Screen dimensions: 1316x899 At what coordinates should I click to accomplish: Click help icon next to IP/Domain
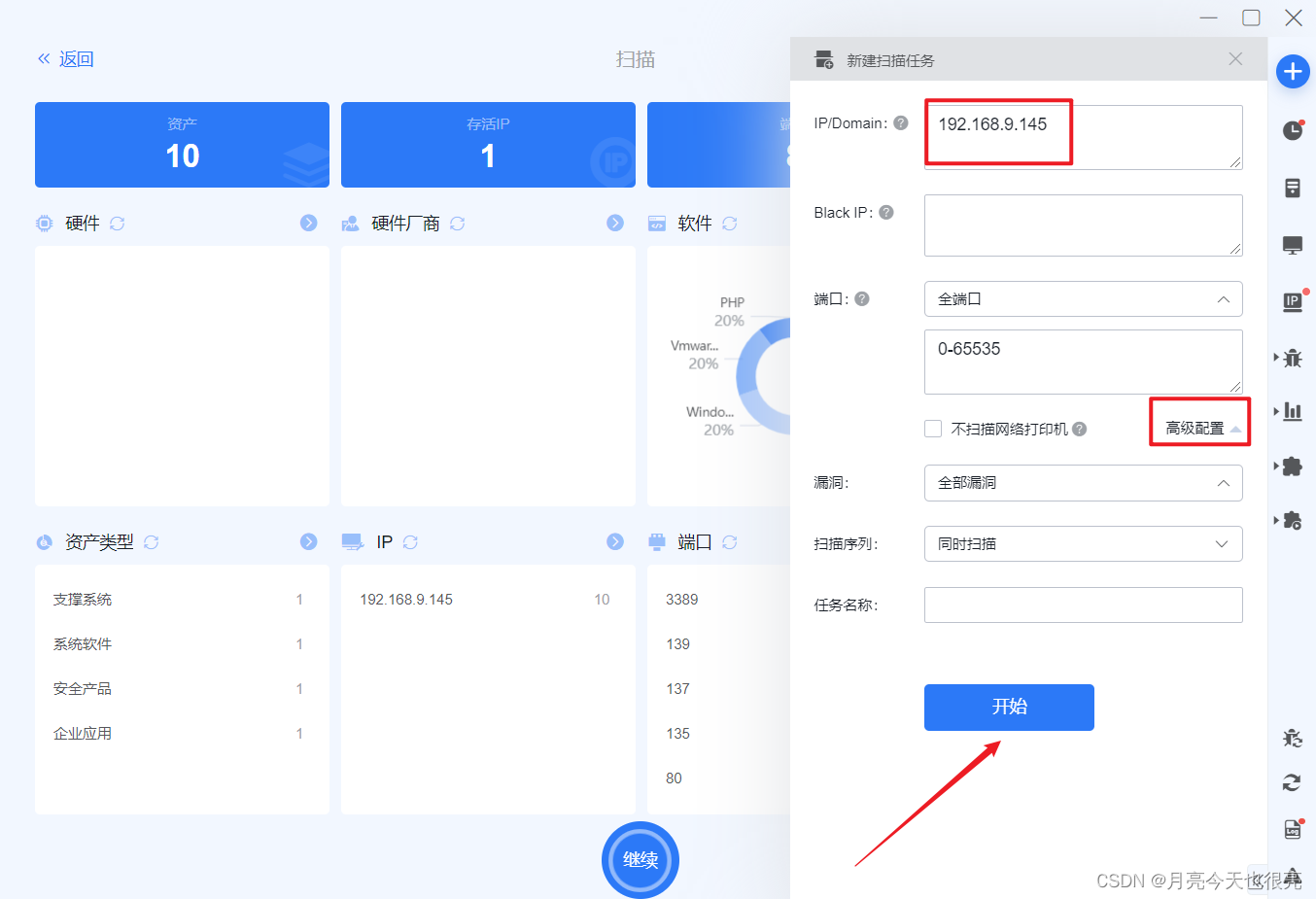tap(901, 123)
